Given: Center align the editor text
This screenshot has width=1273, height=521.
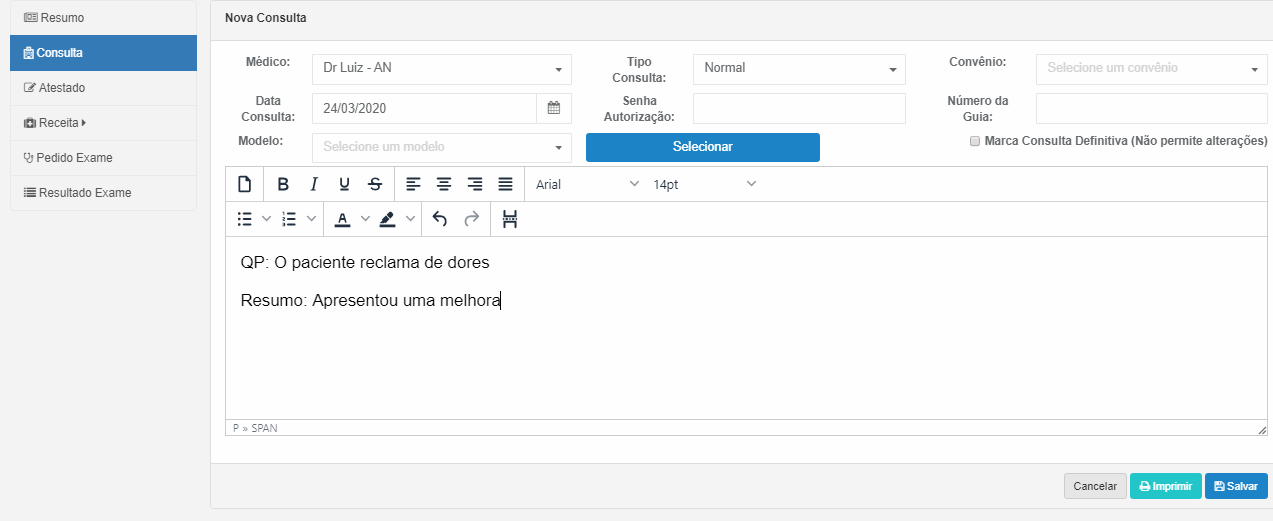Looking at the screenshot, I should [444, 184].
